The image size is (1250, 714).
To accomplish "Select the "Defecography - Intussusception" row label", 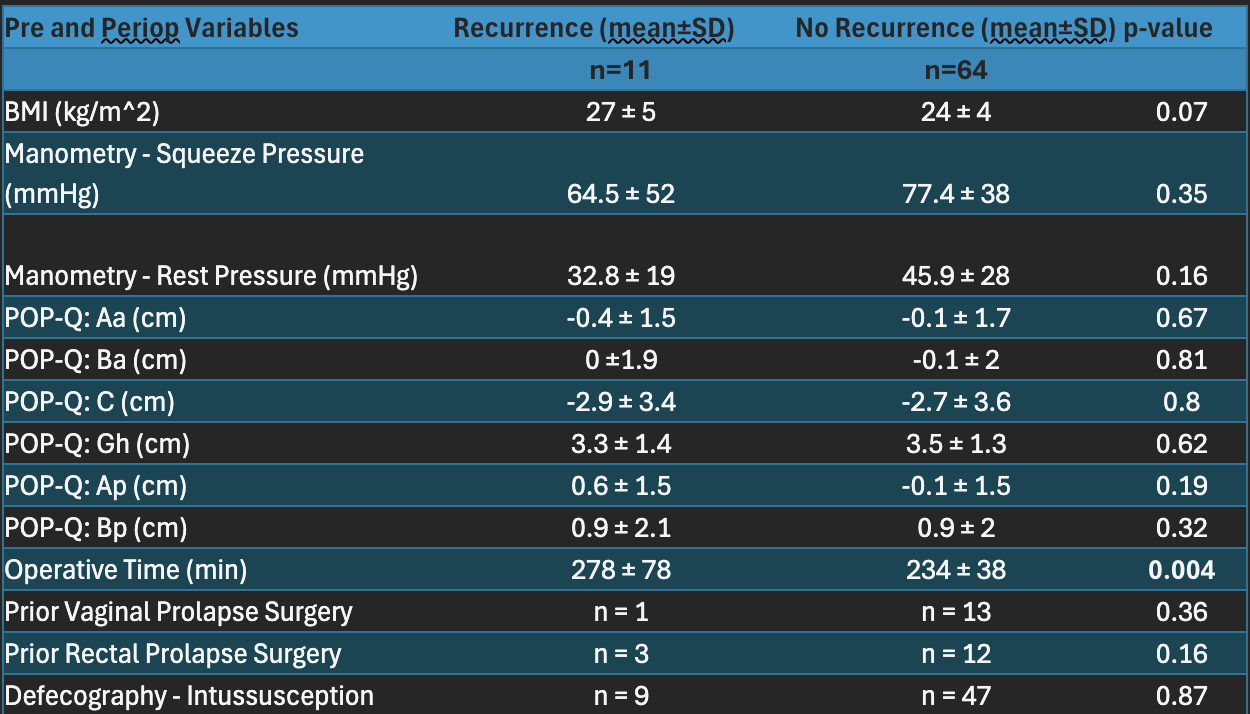I will pyautogui.click(x=189, y=696).
